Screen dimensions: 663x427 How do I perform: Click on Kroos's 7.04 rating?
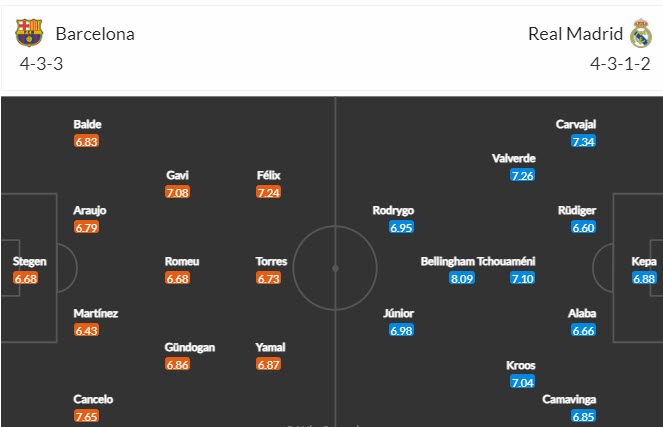coord(522,382)
